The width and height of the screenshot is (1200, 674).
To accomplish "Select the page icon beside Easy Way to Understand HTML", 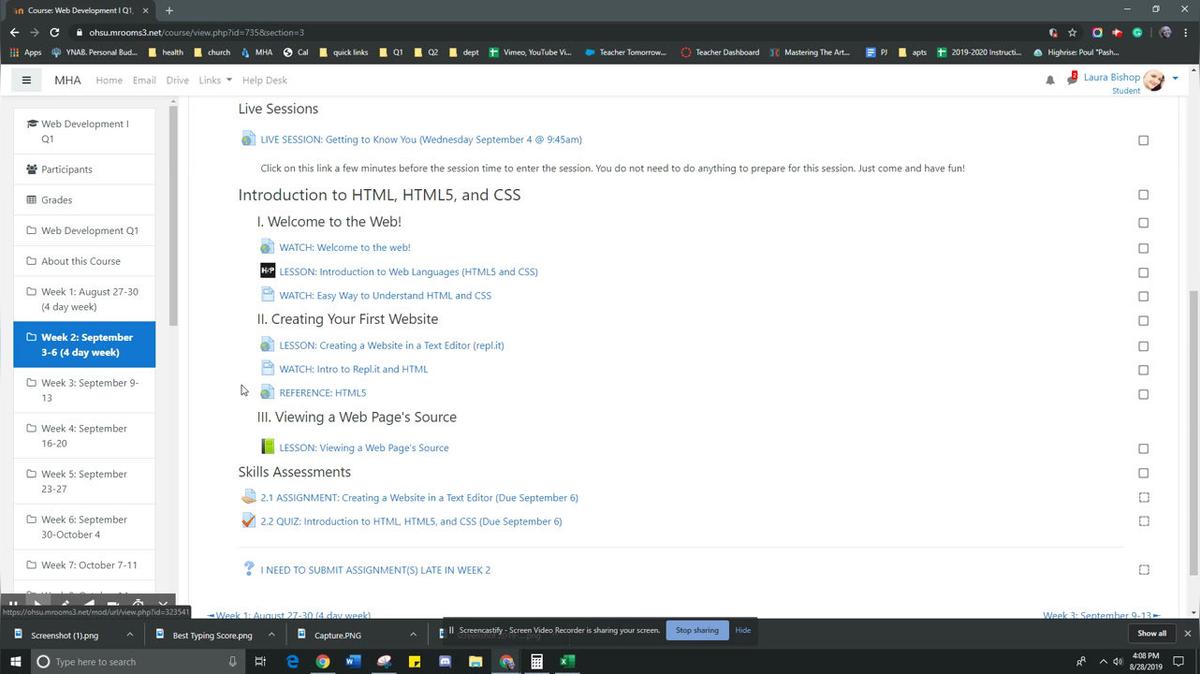I will tap(267, 295).
